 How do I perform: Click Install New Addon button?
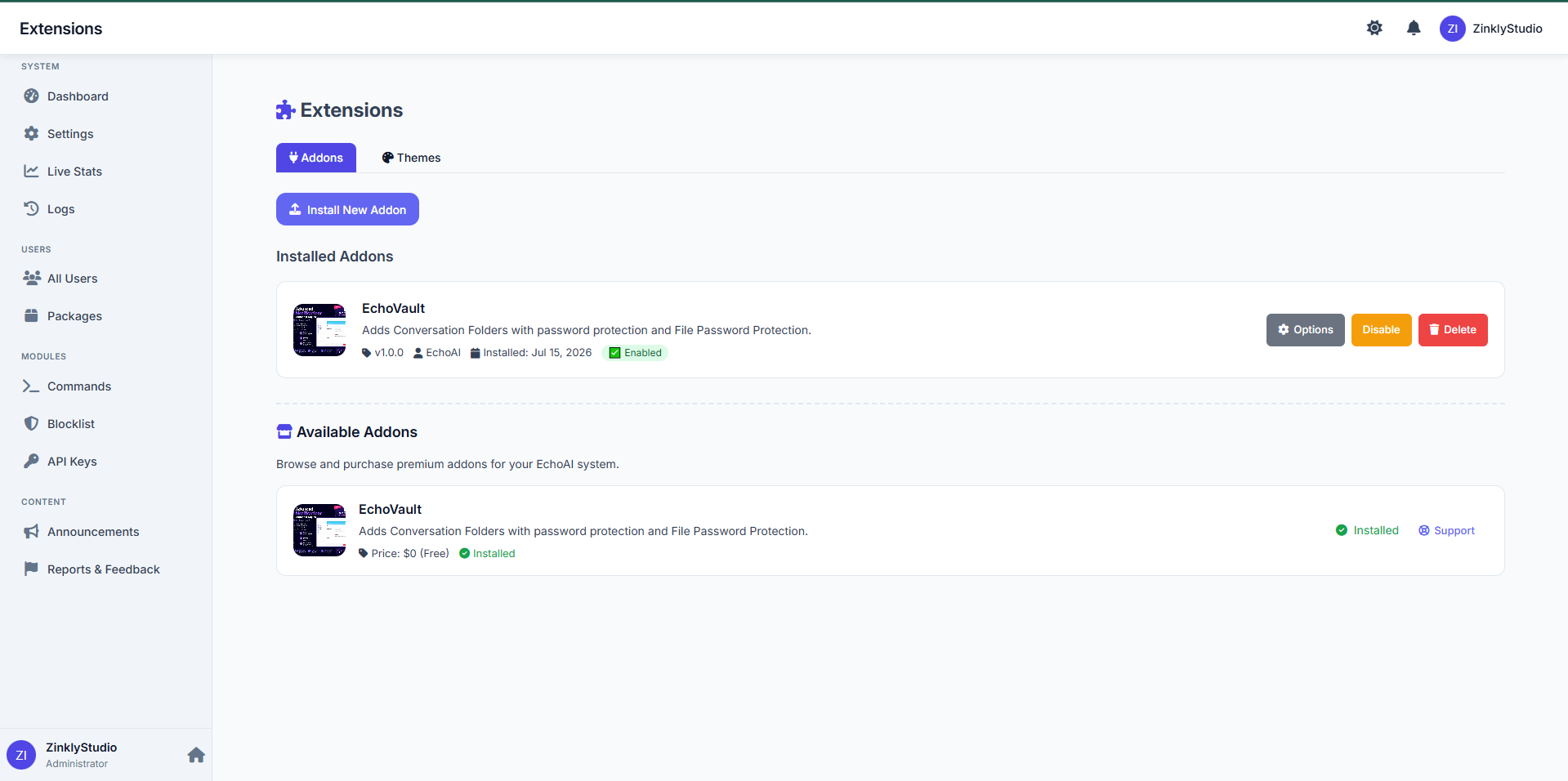tap(347, 209)
